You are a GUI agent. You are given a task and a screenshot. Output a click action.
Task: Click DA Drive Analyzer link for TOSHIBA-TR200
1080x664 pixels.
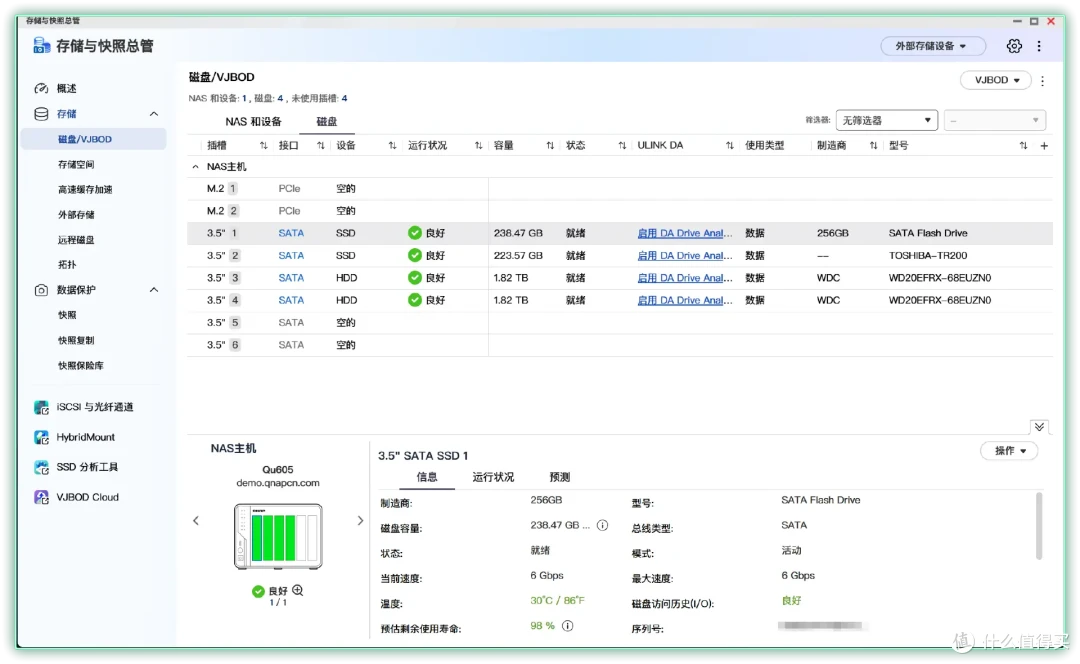point(685,256)
